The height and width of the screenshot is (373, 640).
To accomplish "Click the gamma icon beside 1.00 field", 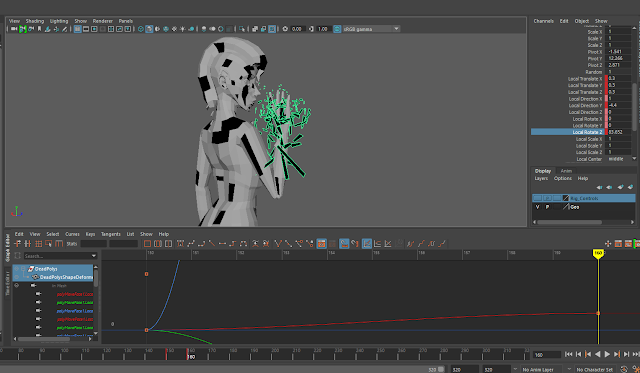I will 311,29.
